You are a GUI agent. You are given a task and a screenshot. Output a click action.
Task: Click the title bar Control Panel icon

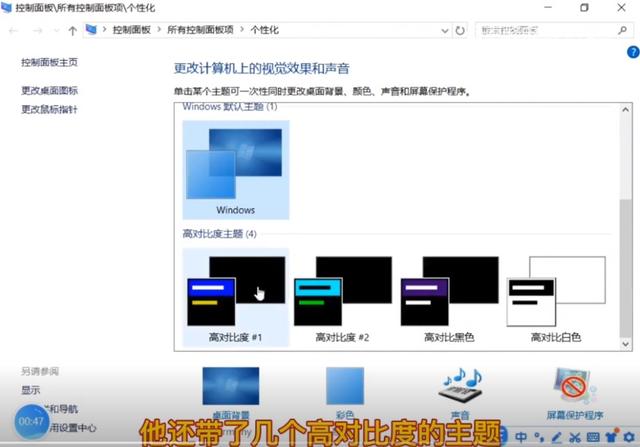point(7,7)
